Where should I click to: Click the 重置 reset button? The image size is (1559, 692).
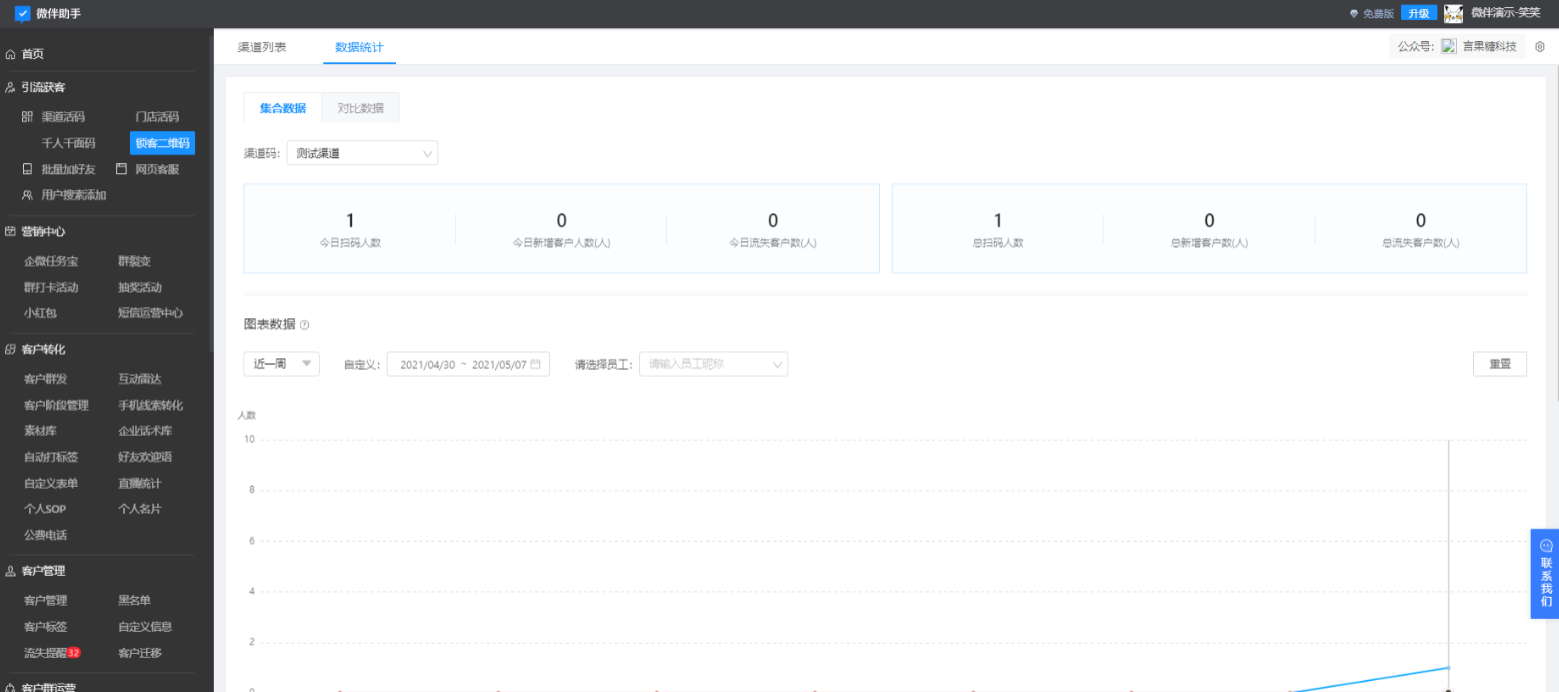tap(1499, 364)
